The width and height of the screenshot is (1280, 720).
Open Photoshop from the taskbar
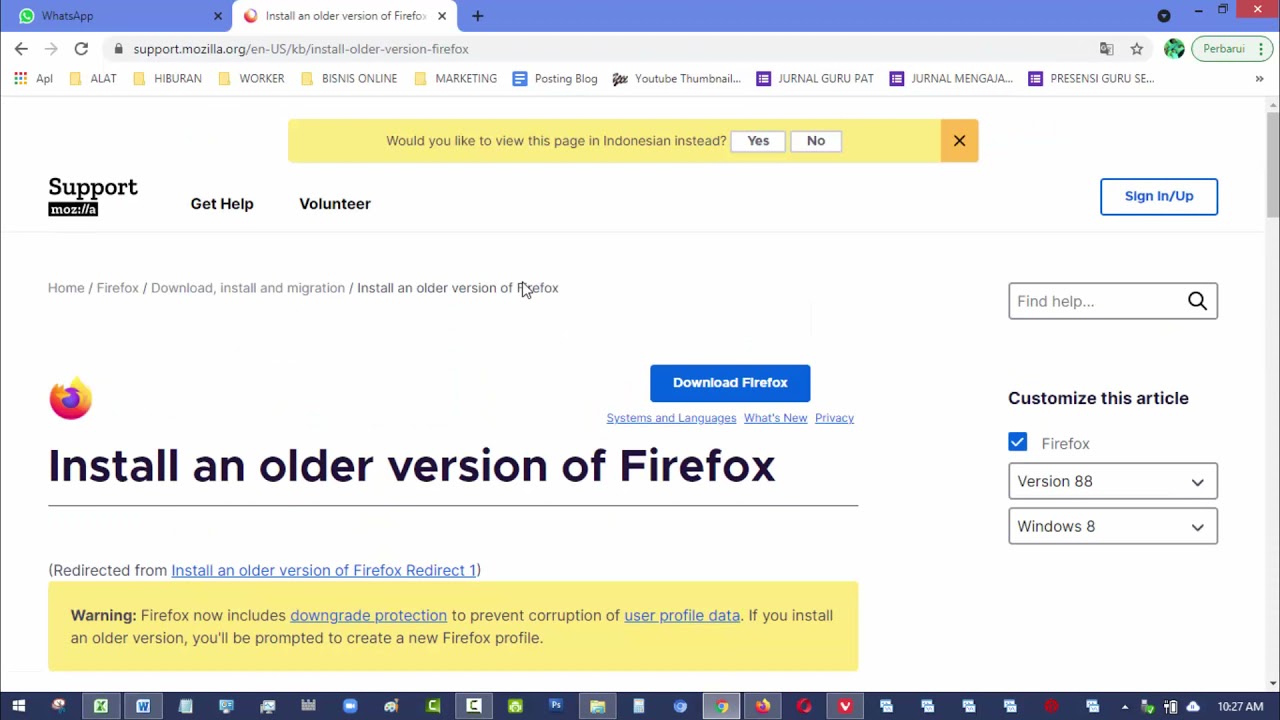556,706
